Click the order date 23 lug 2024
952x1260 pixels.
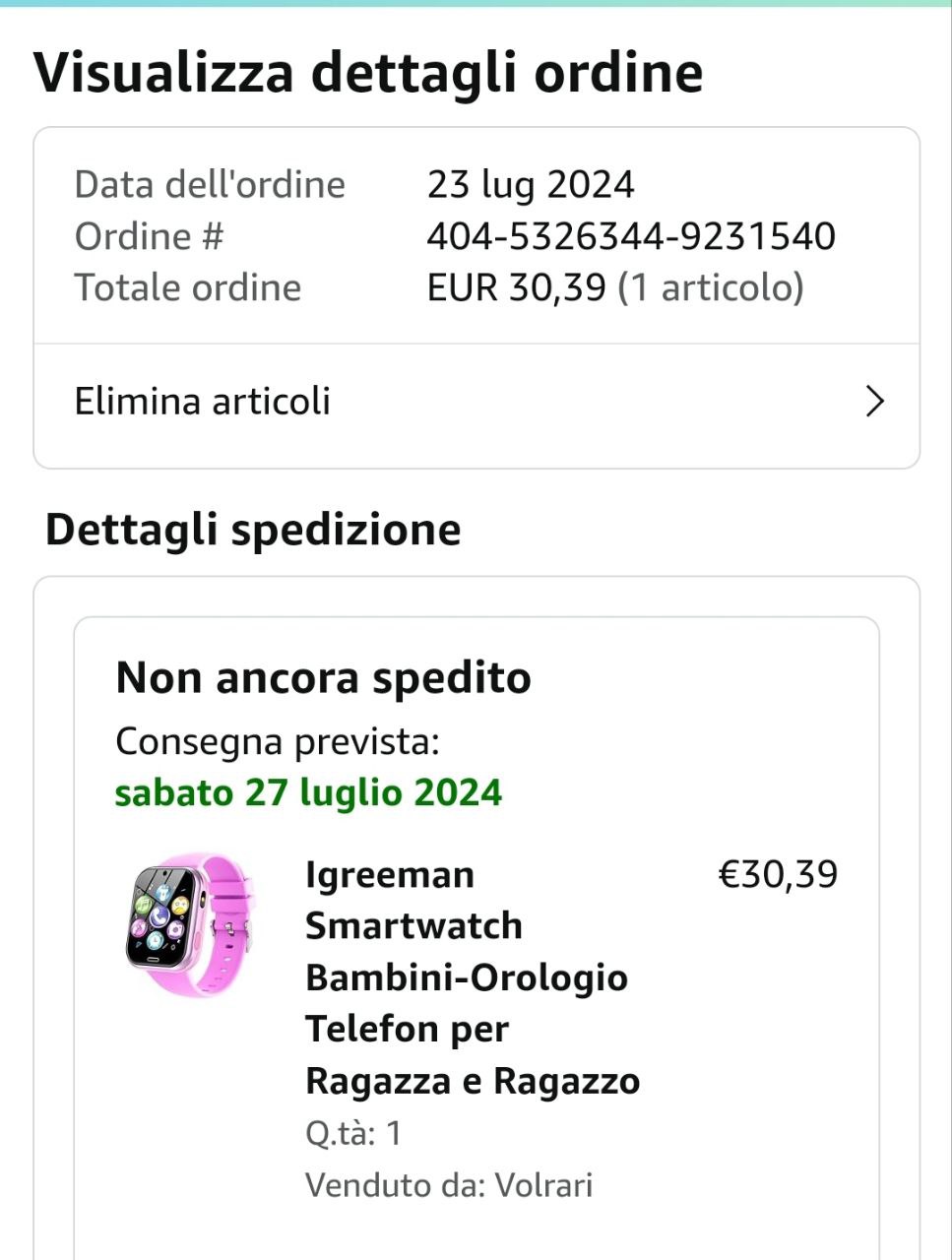(531, 184)
